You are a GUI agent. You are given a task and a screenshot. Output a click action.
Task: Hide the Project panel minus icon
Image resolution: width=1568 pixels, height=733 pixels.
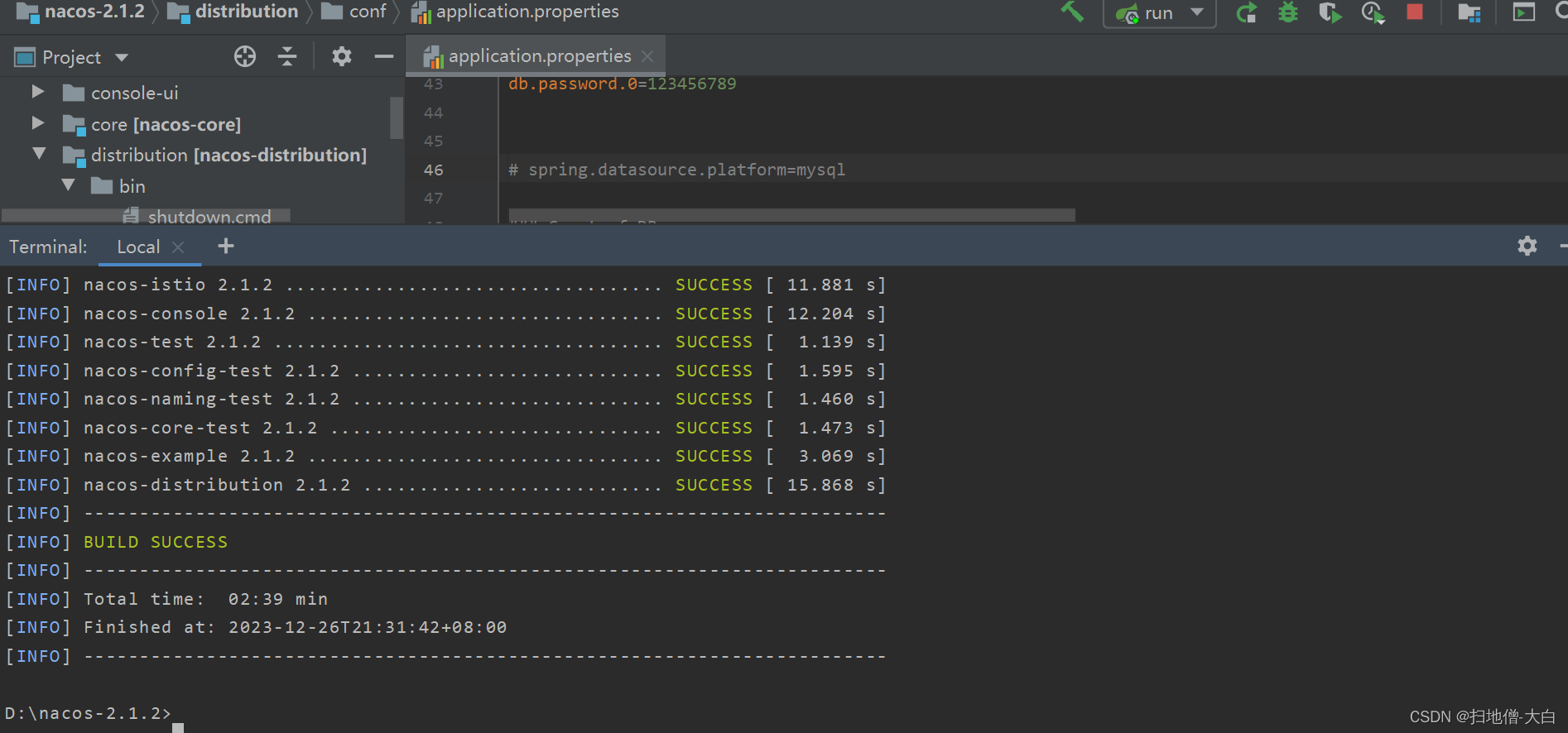tap(383, 56)
